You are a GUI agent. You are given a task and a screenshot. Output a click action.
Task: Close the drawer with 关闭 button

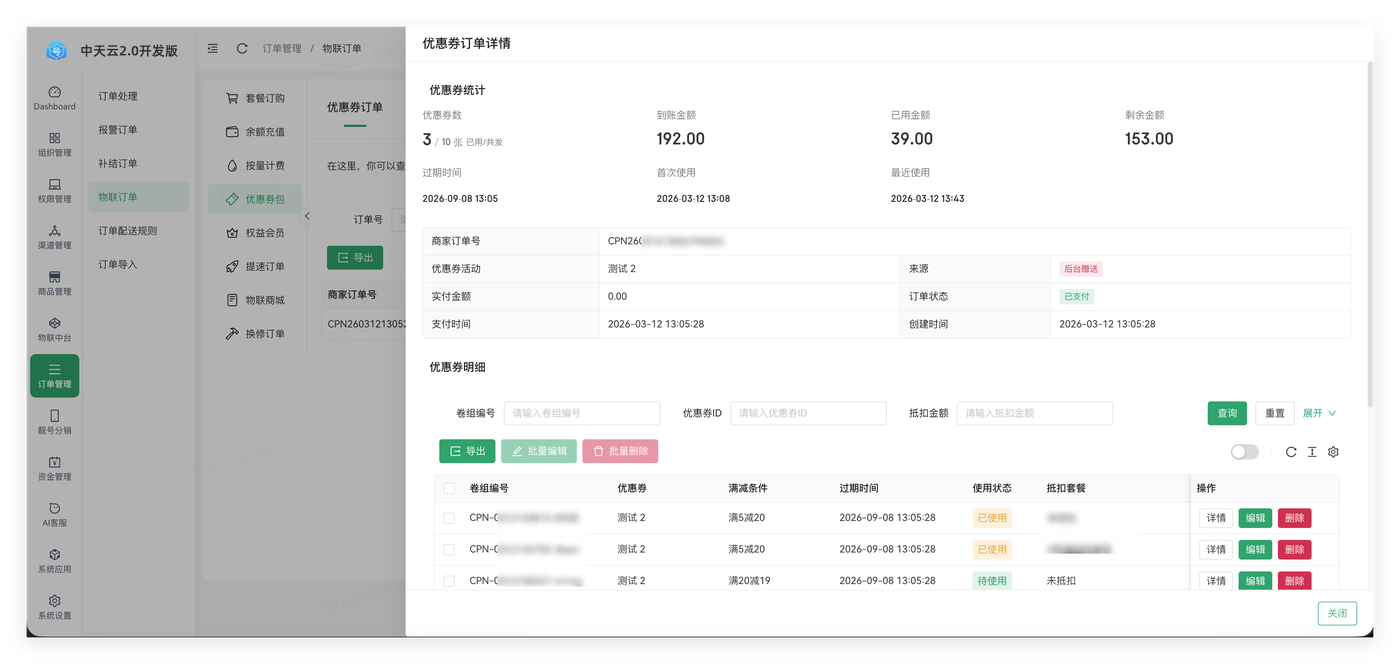tap(1337, 613)
